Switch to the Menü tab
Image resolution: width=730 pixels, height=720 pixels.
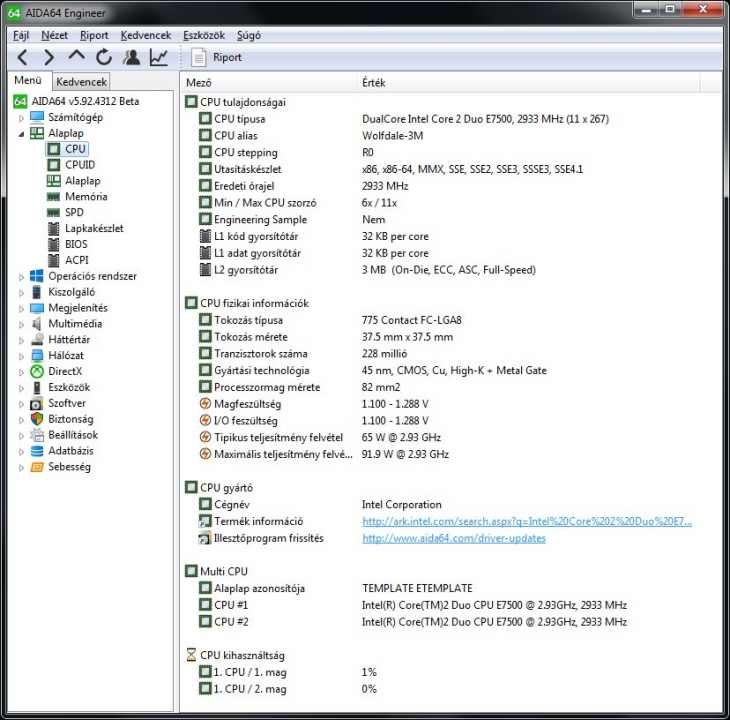click(28, 81)
